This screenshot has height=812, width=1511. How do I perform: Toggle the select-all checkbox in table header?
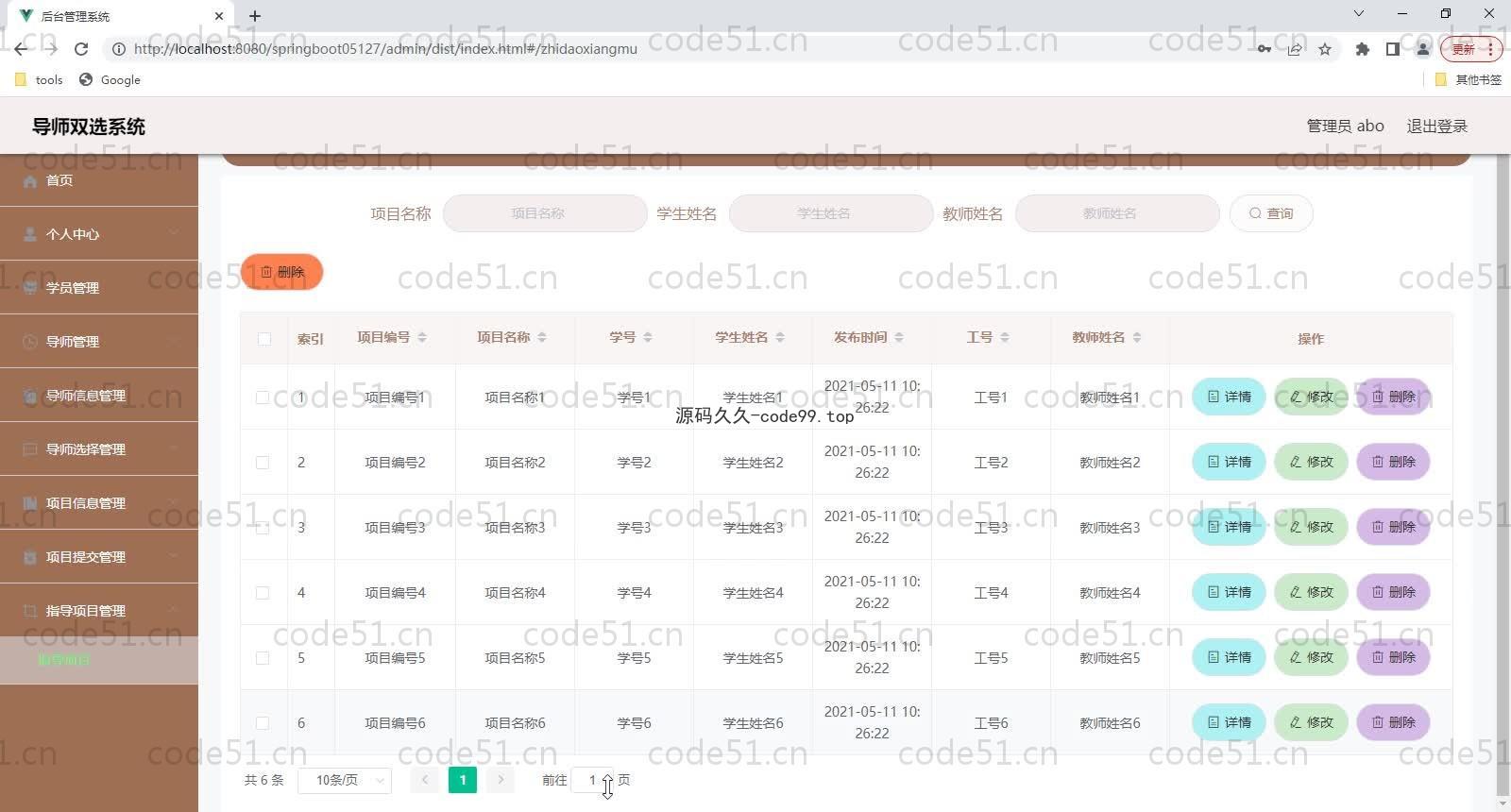pos(264,339)
